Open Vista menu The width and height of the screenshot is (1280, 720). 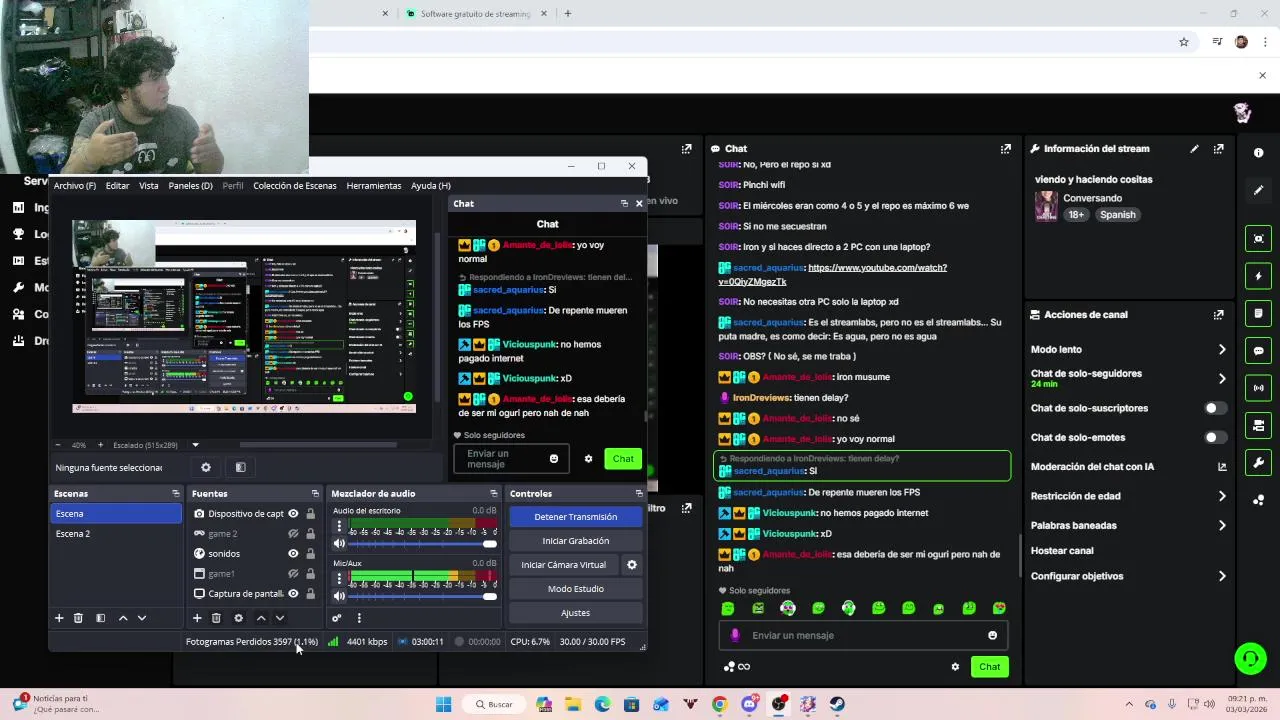click(149, 186)
